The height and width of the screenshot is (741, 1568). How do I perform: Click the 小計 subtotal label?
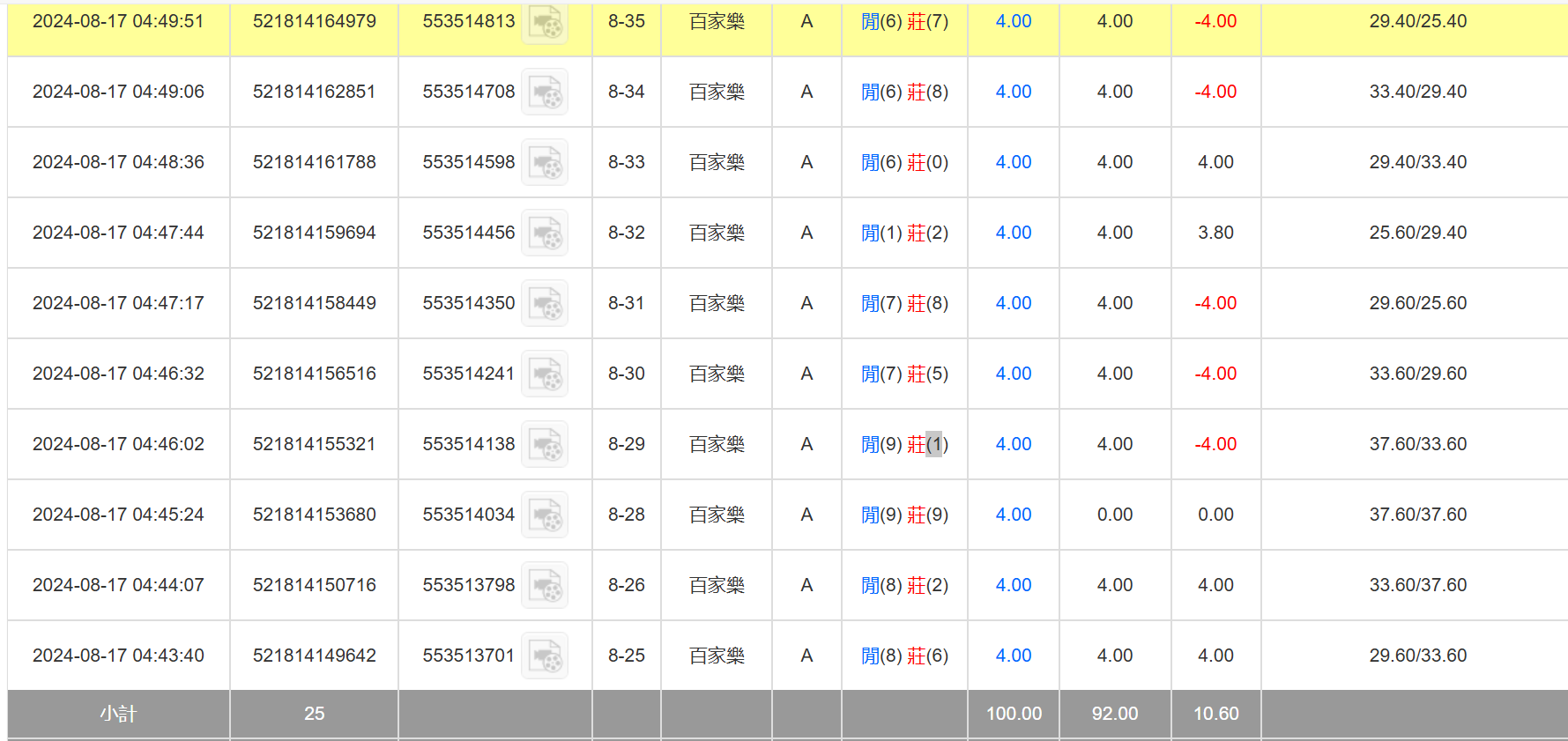pos(118,714)
